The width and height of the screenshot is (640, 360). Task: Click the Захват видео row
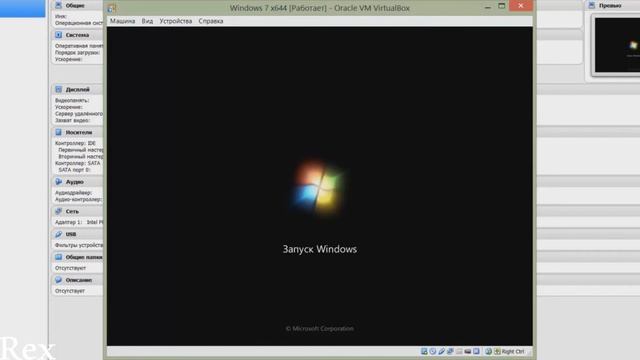coord(72,120)
